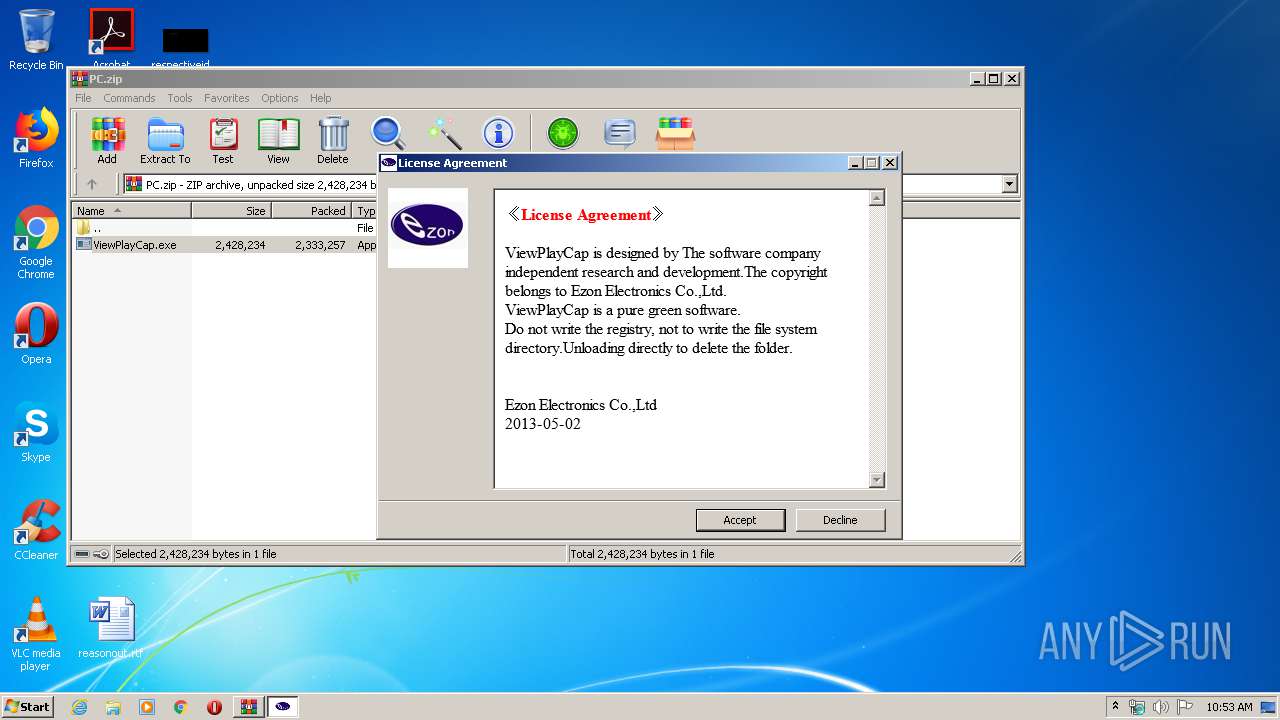
Task: Open reasonout.rtf desktop document
Action: 110,628
